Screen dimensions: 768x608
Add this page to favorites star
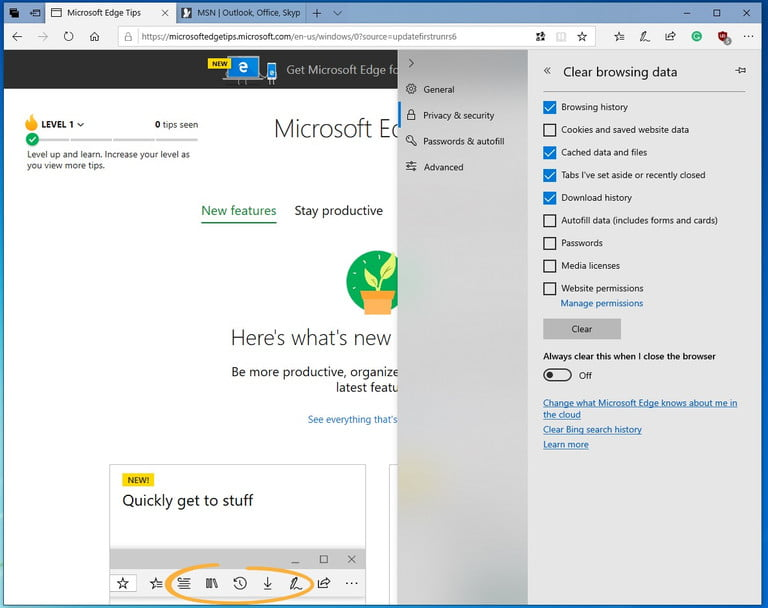click(582, 36)
